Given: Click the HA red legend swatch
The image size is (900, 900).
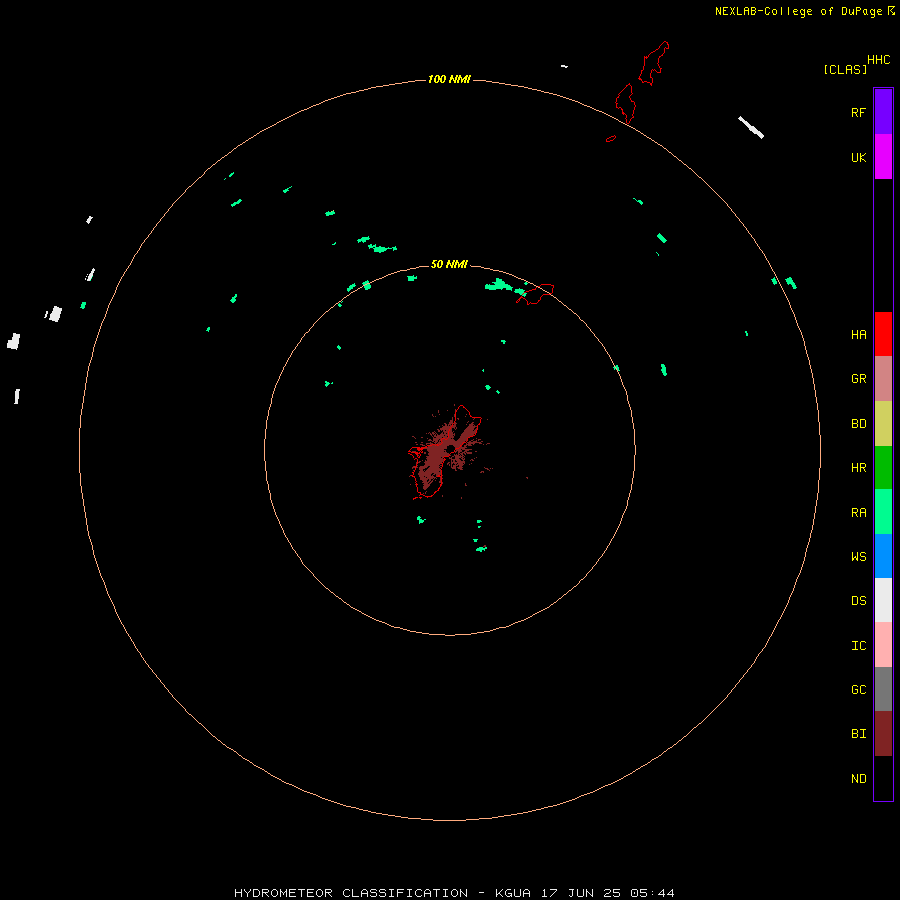Looking at the screenshot, I should pos(883,334).
